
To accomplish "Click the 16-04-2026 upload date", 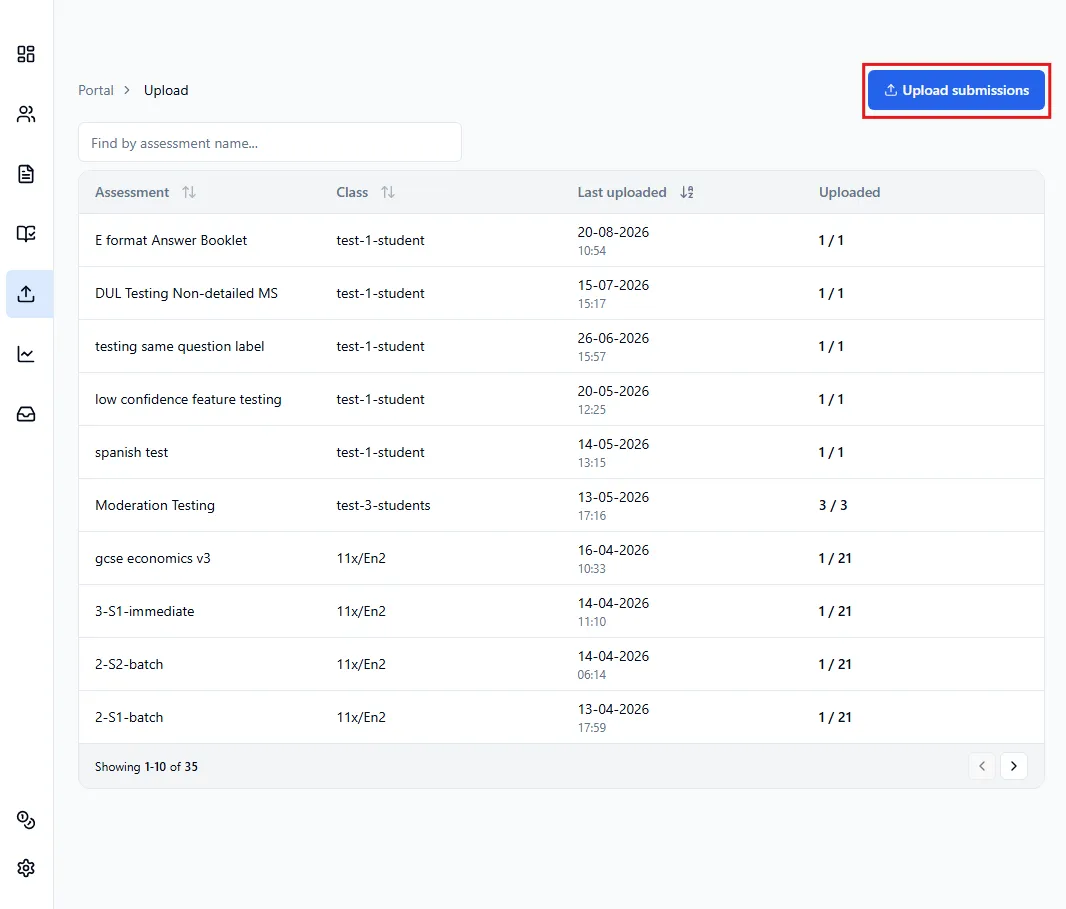I will (613, 551).
